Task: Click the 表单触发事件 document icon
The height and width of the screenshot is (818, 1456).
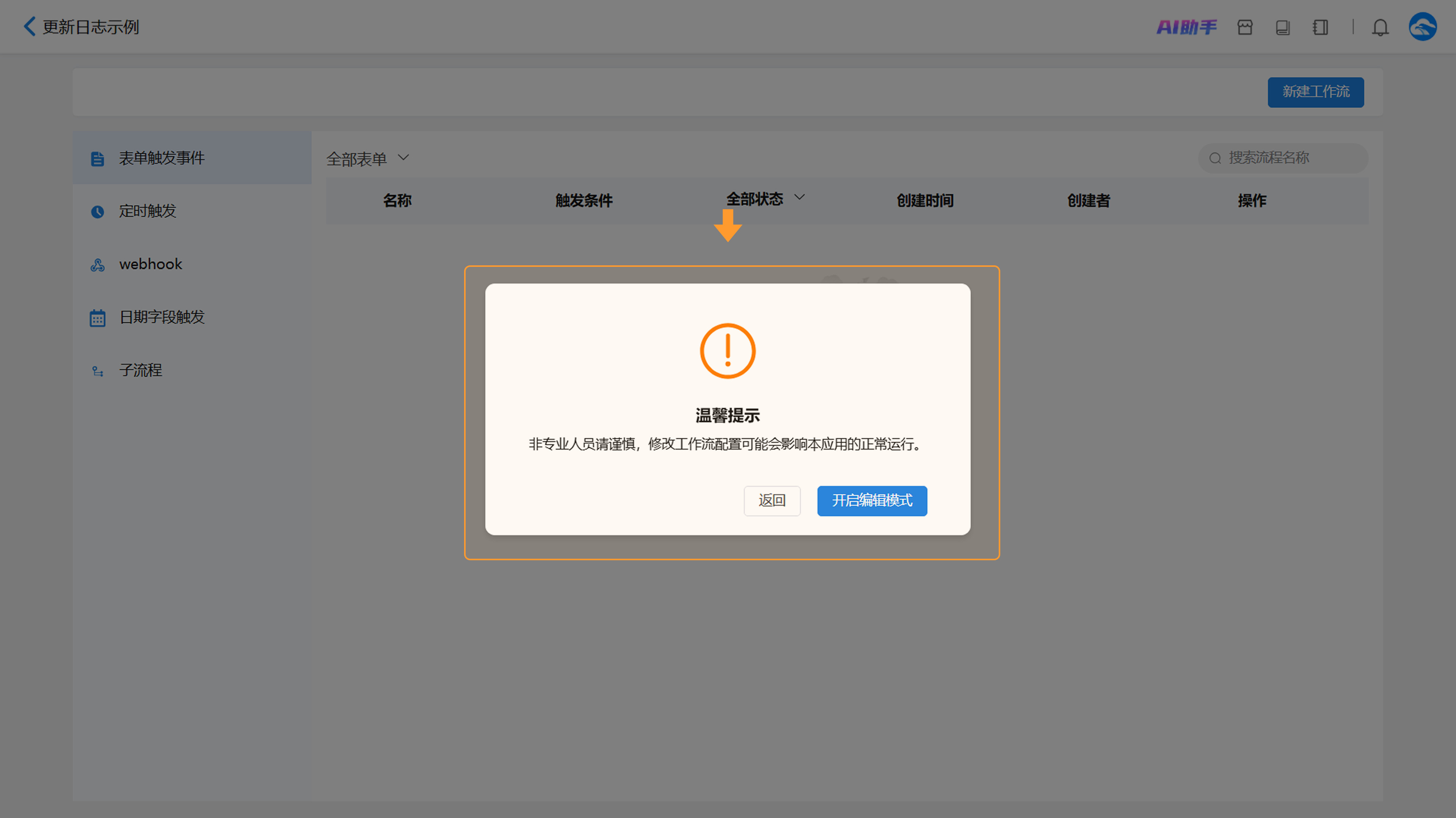Action: click(97, 159)
